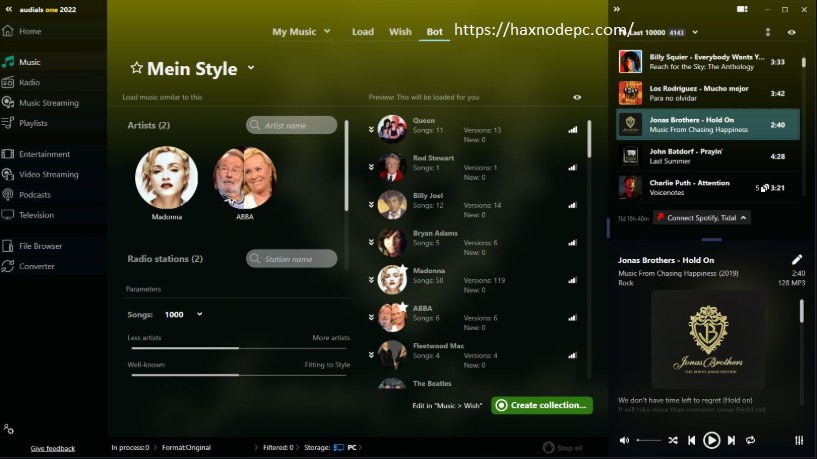Click the Stop all button
The width and height of the screenshot is (817, 459).
563,448
